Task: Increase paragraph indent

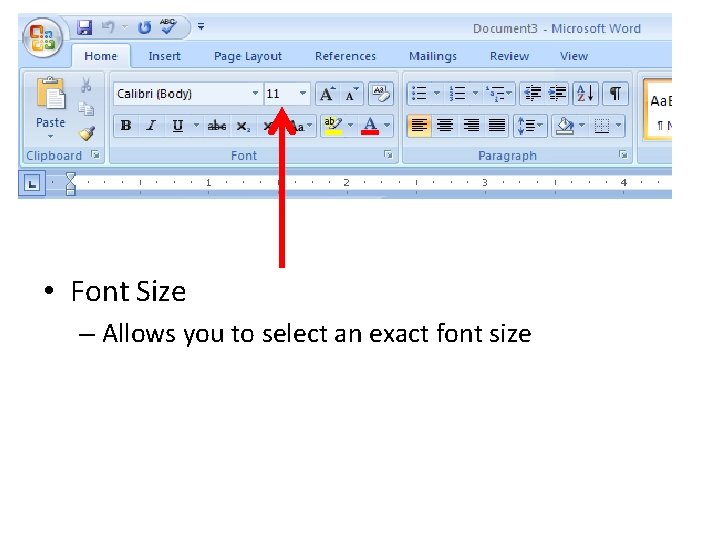Action: 557,94
